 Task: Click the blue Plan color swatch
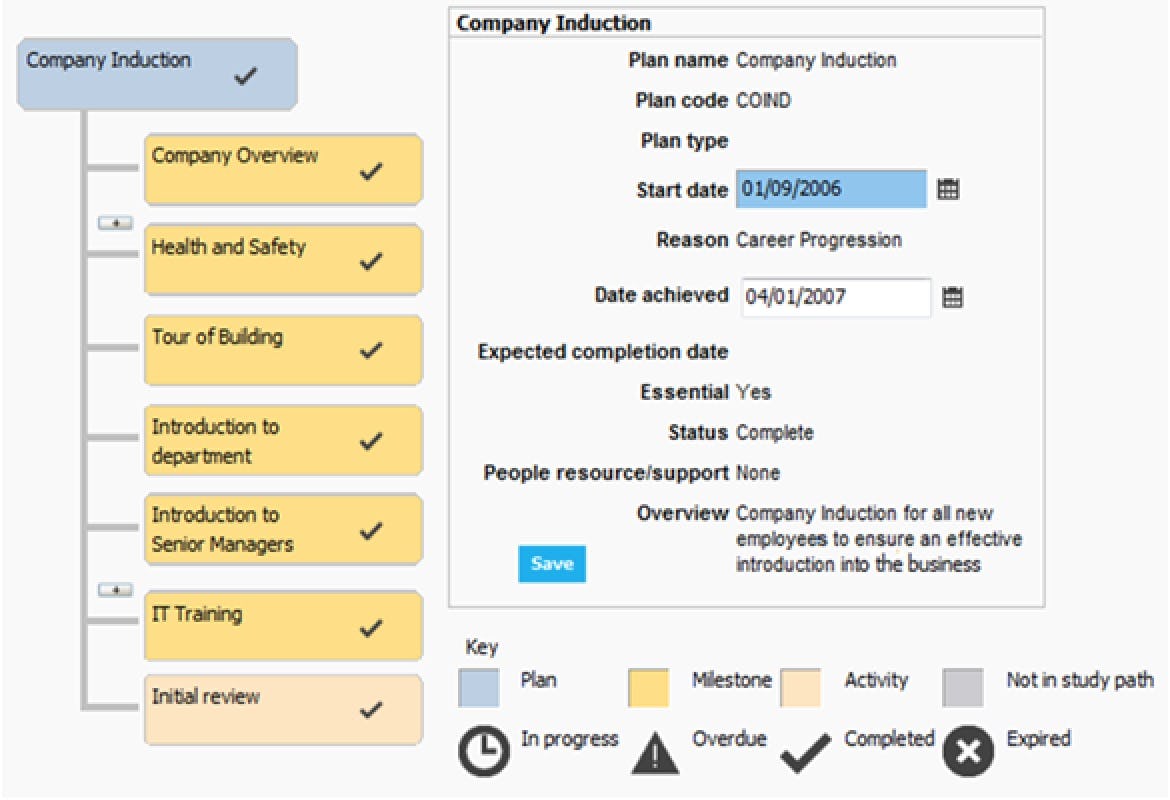tap(479, 688)
